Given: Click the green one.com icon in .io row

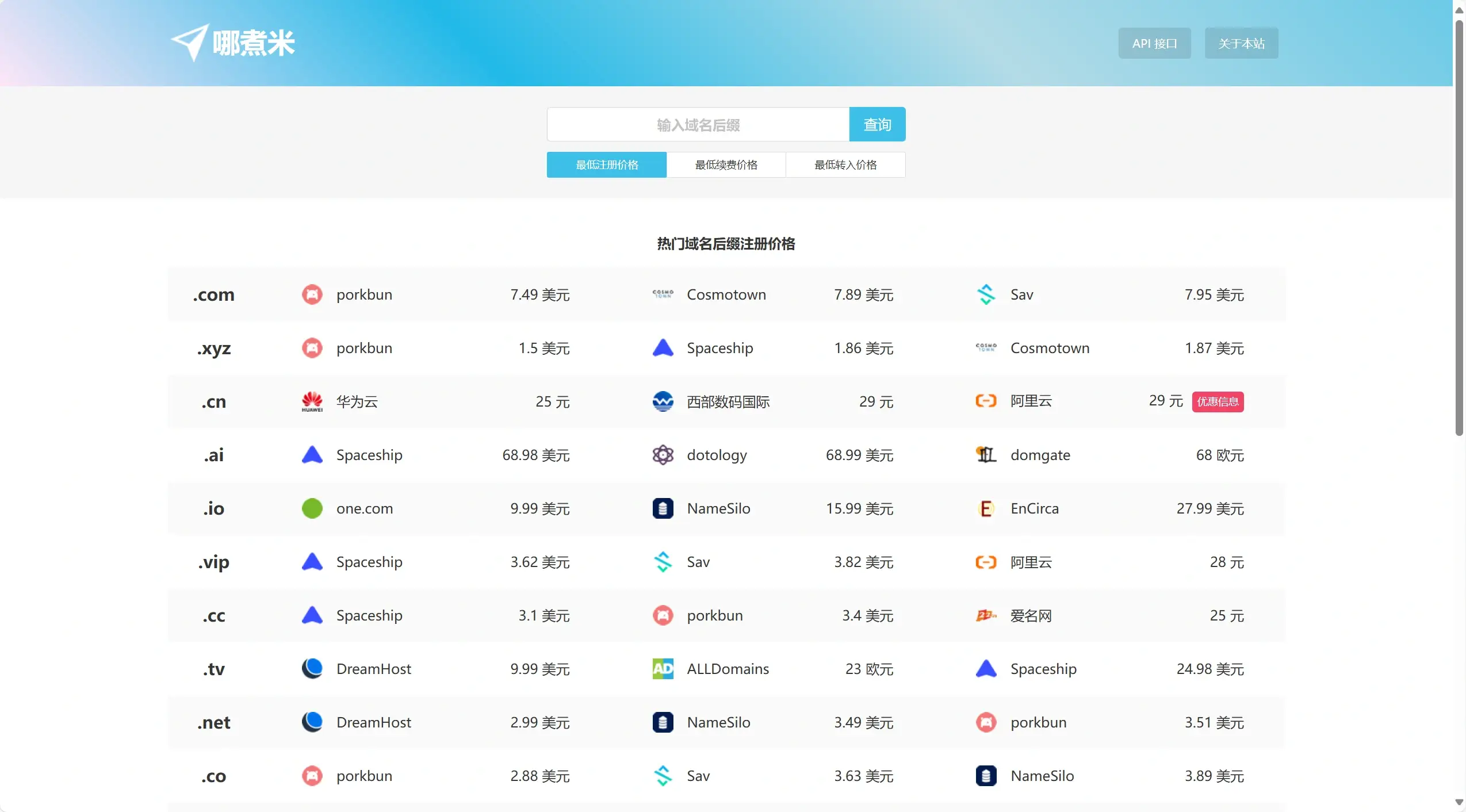Looking at the screenshot, I should click(x=312, y=508).
